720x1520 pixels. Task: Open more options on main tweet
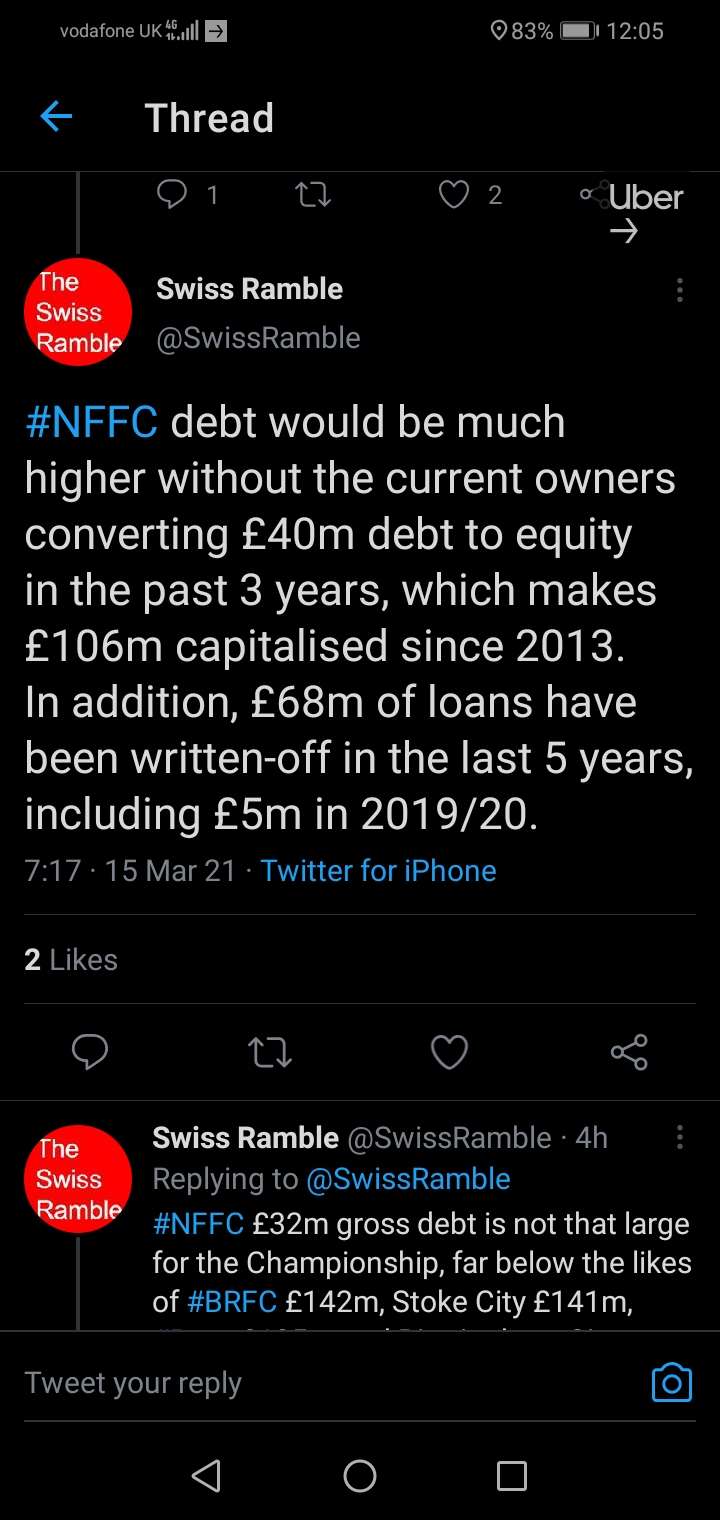680,290
